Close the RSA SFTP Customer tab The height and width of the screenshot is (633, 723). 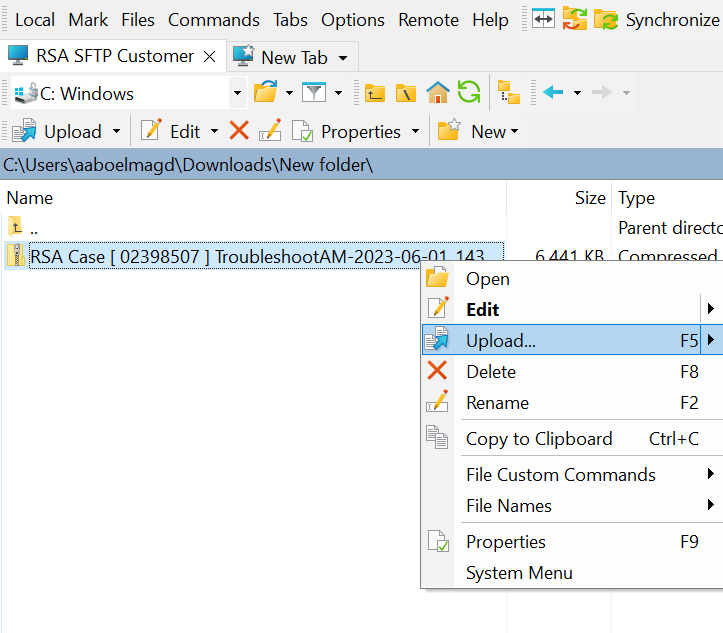coord(210,57)
